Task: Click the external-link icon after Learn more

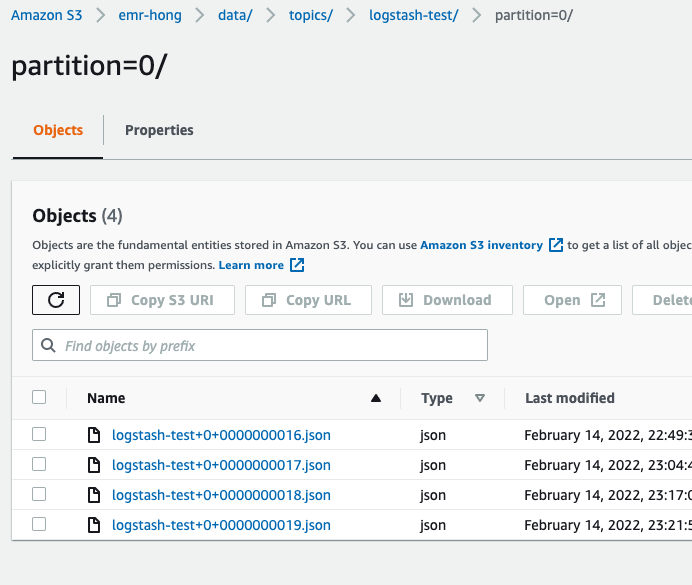Action: pyautogui.click(x=297, y=265)
